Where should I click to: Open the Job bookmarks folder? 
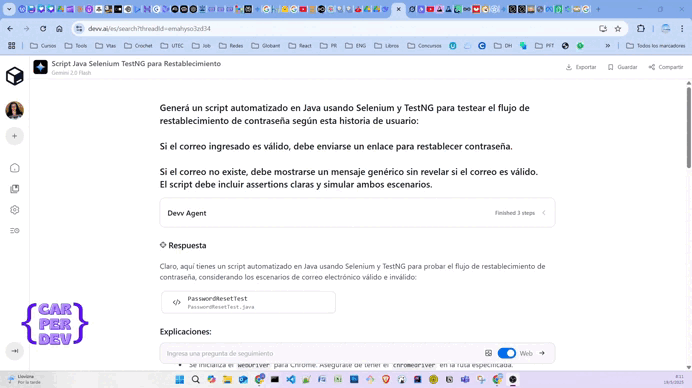(201, 45)
